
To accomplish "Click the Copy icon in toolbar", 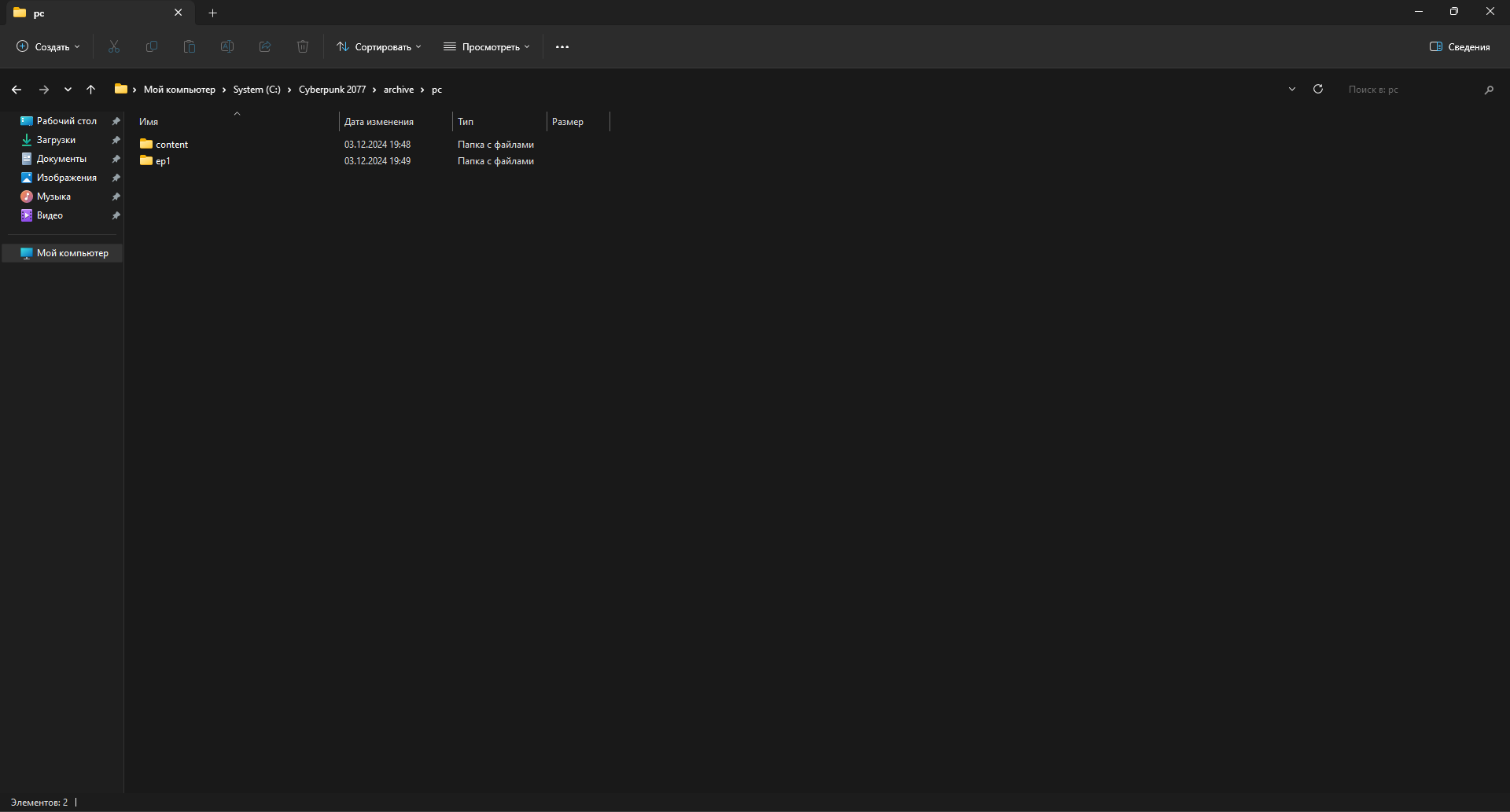I will (x=152, y=47).
